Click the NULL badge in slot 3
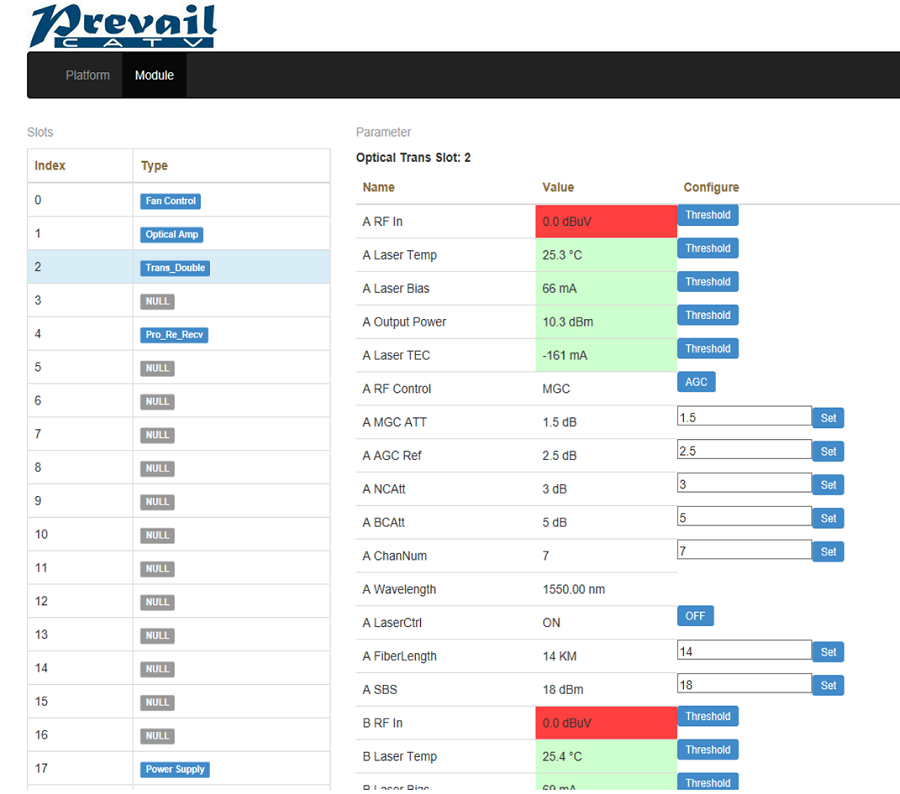Viewport: 900px width, 794px height. click(157, 301)
